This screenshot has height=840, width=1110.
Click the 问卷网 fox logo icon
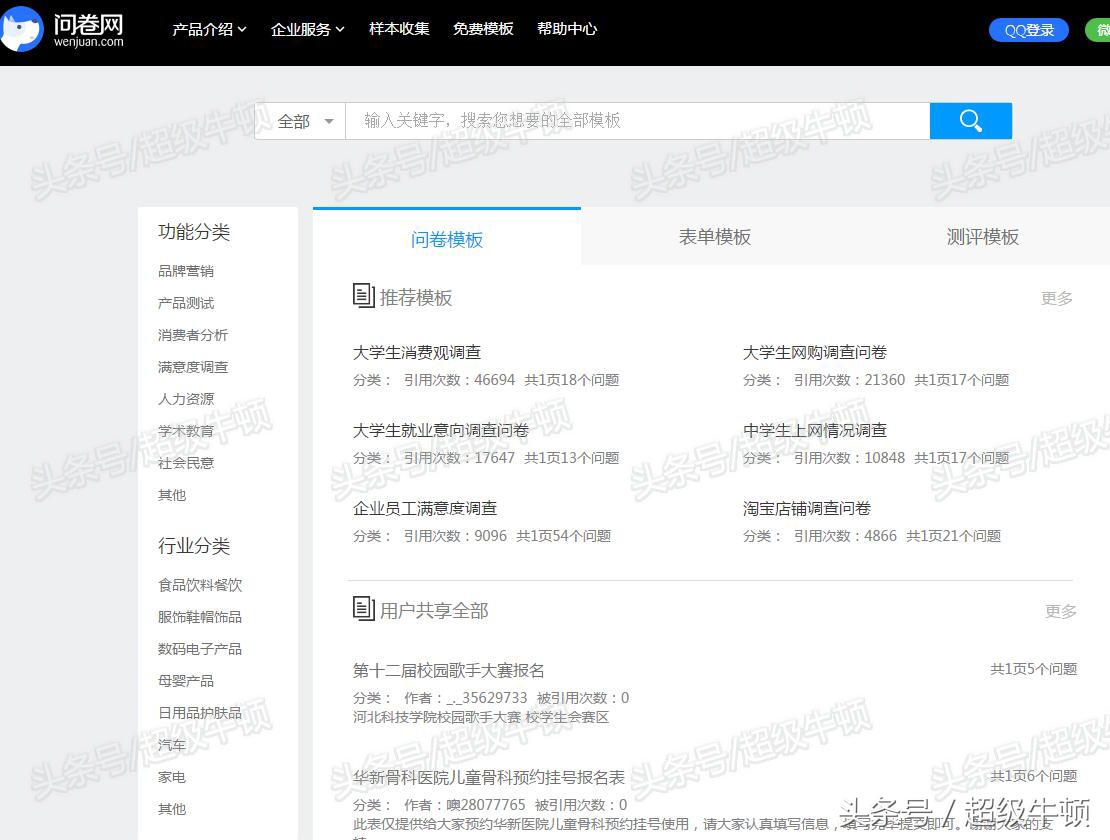[22, 29]
